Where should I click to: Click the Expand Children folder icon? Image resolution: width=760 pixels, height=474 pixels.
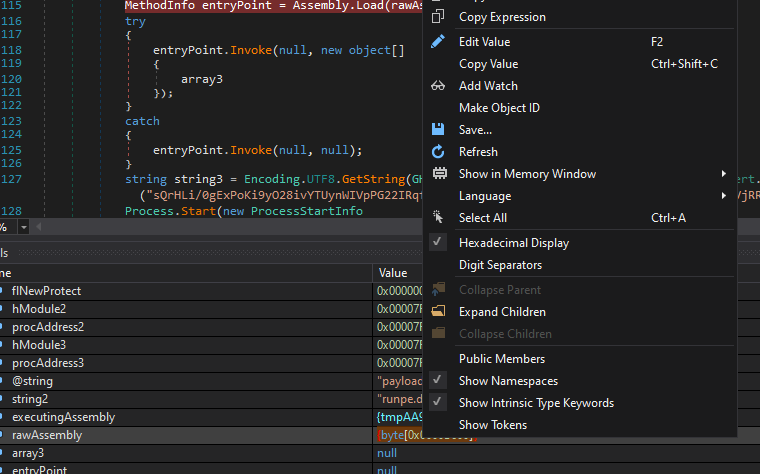(438, 312)
